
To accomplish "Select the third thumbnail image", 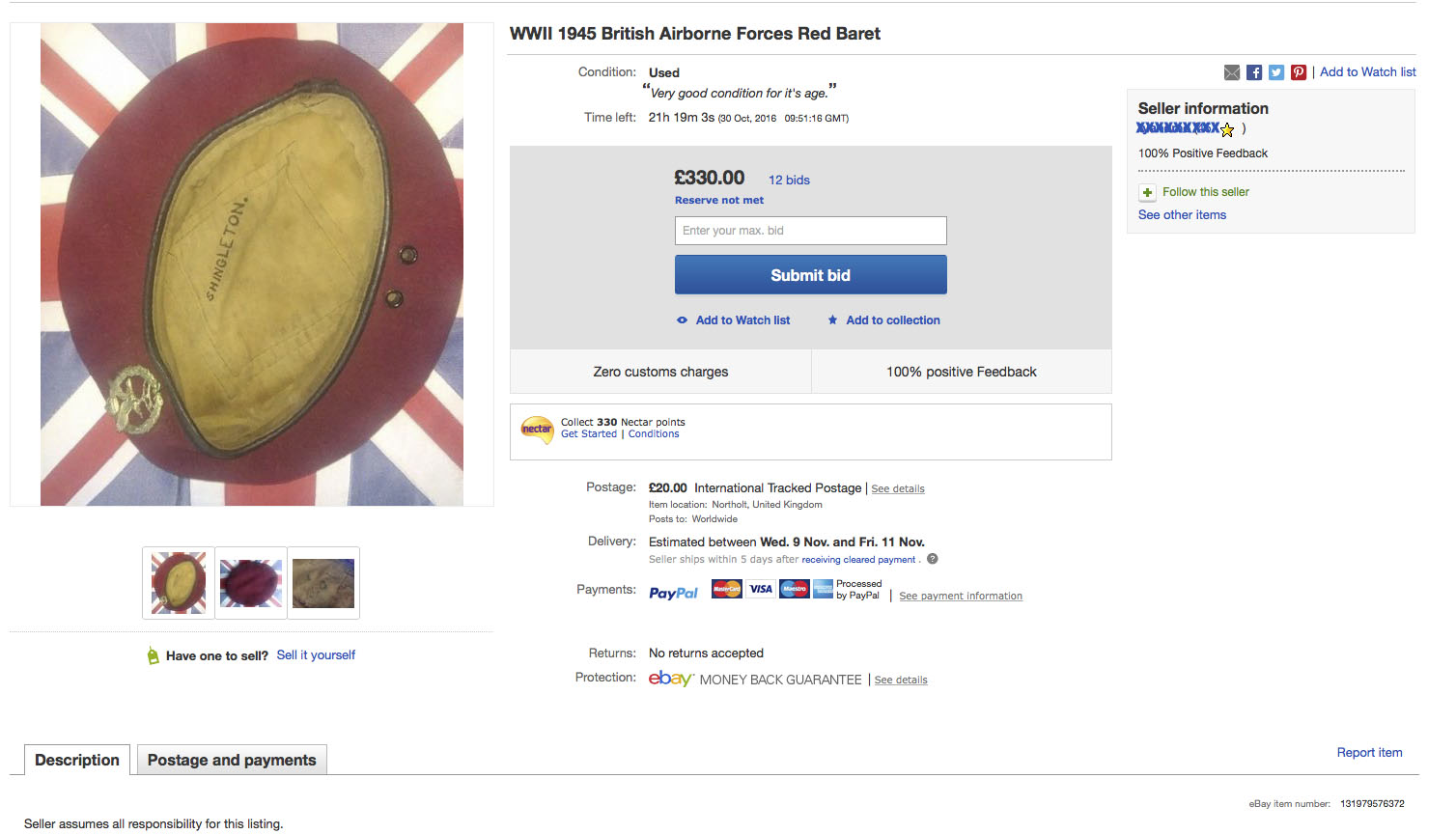I will pos(323,583).
